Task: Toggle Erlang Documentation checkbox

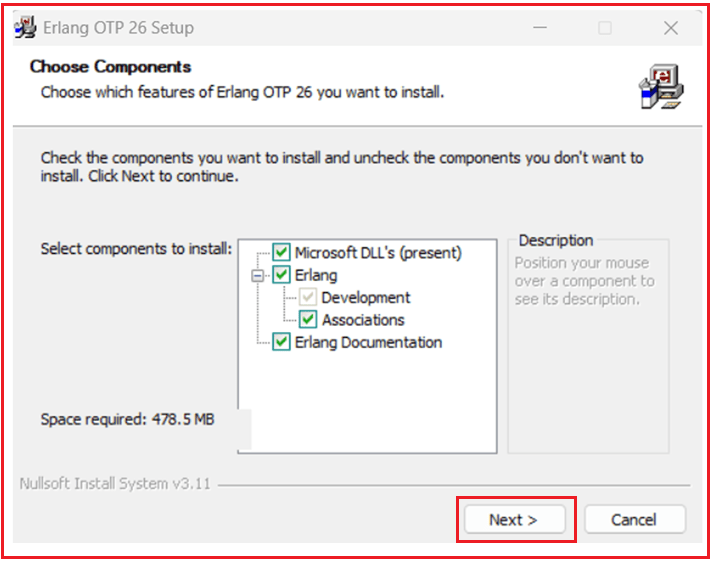Action: pyautogui.click(x=281, y=342)
